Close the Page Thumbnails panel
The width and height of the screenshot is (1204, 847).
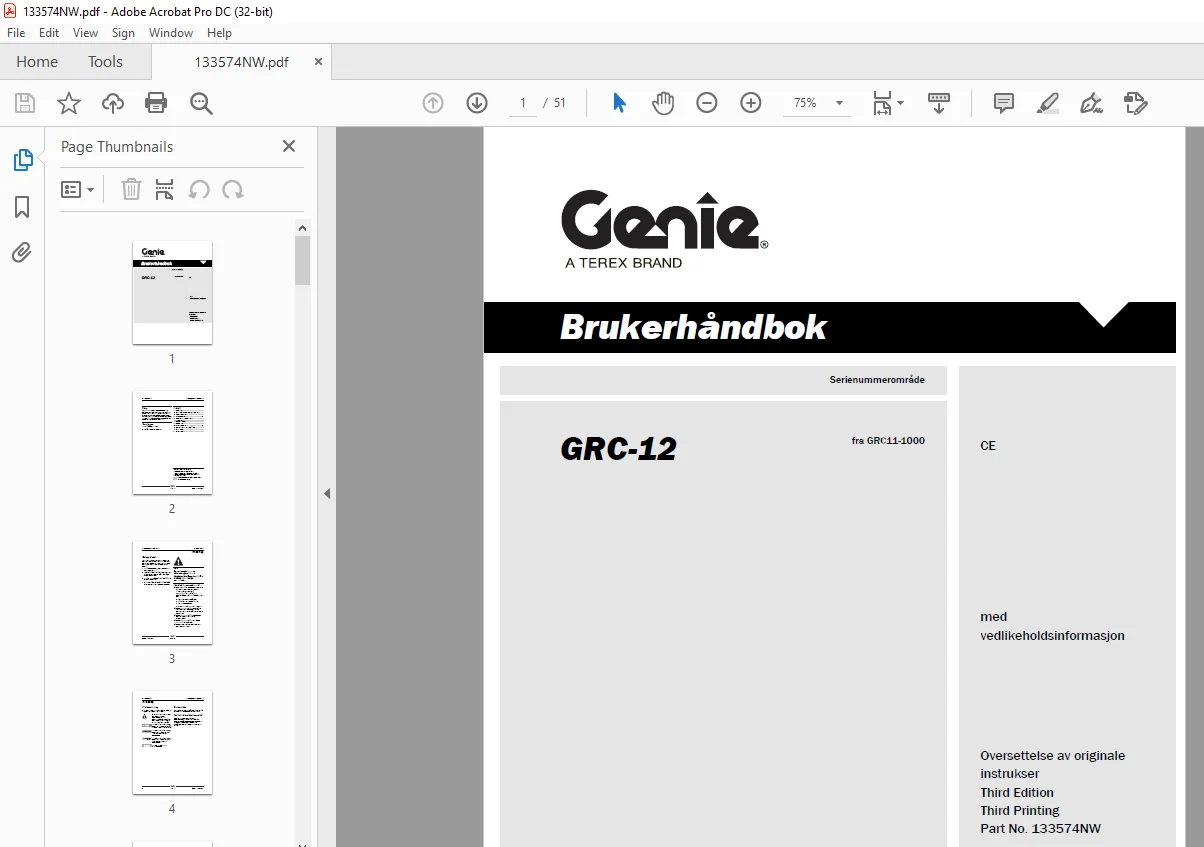click(x=289, y=146)
